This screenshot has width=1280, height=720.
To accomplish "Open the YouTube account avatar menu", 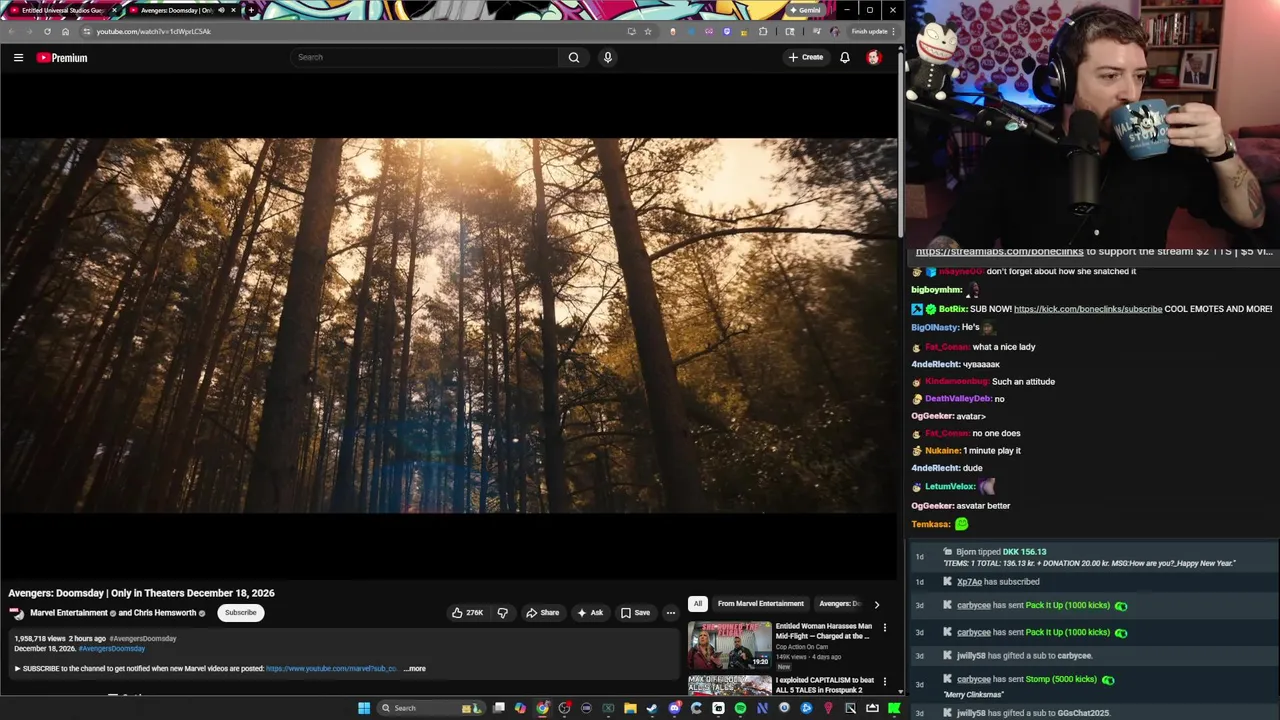I will (873, 57).
